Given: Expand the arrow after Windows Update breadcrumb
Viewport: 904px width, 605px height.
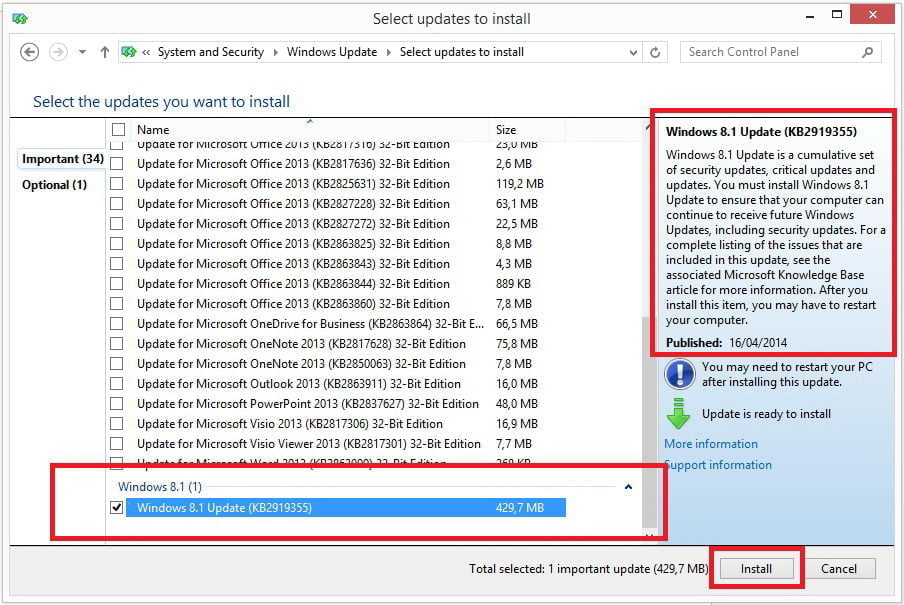Looking at the screenshot, I should click(388, 52).
